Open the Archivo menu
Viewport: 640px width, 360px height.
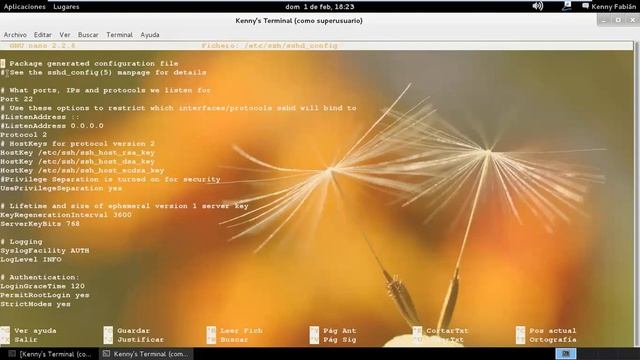(x=15, y=35)
